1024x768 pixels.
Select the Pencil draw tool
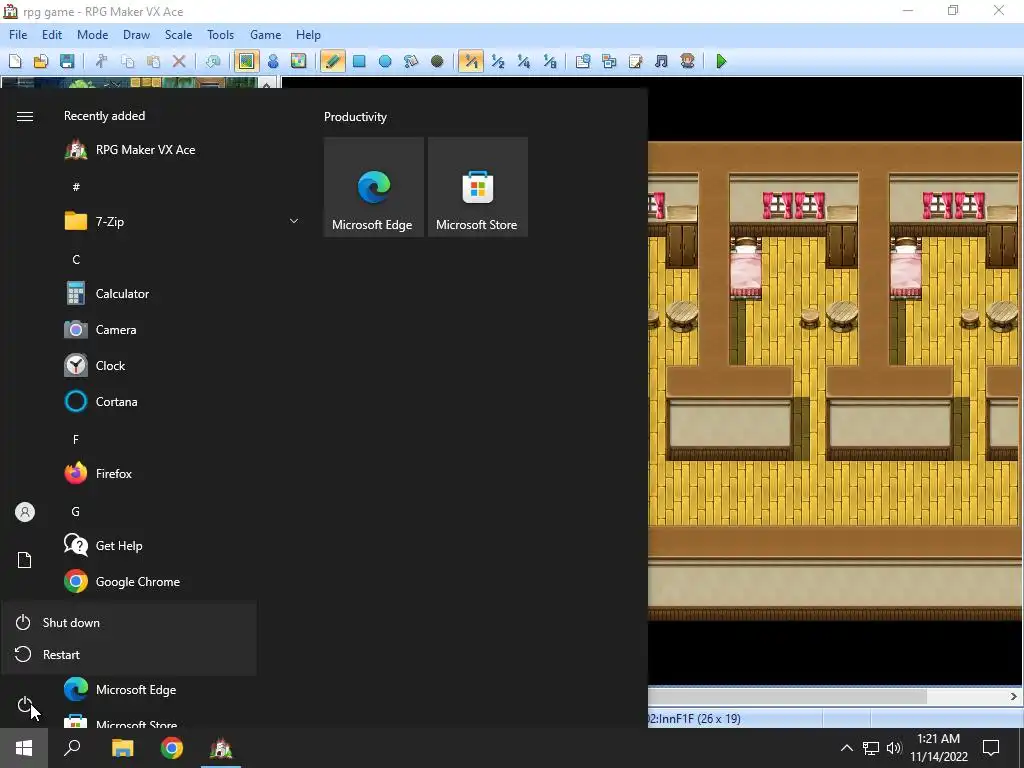click(332, 61)
